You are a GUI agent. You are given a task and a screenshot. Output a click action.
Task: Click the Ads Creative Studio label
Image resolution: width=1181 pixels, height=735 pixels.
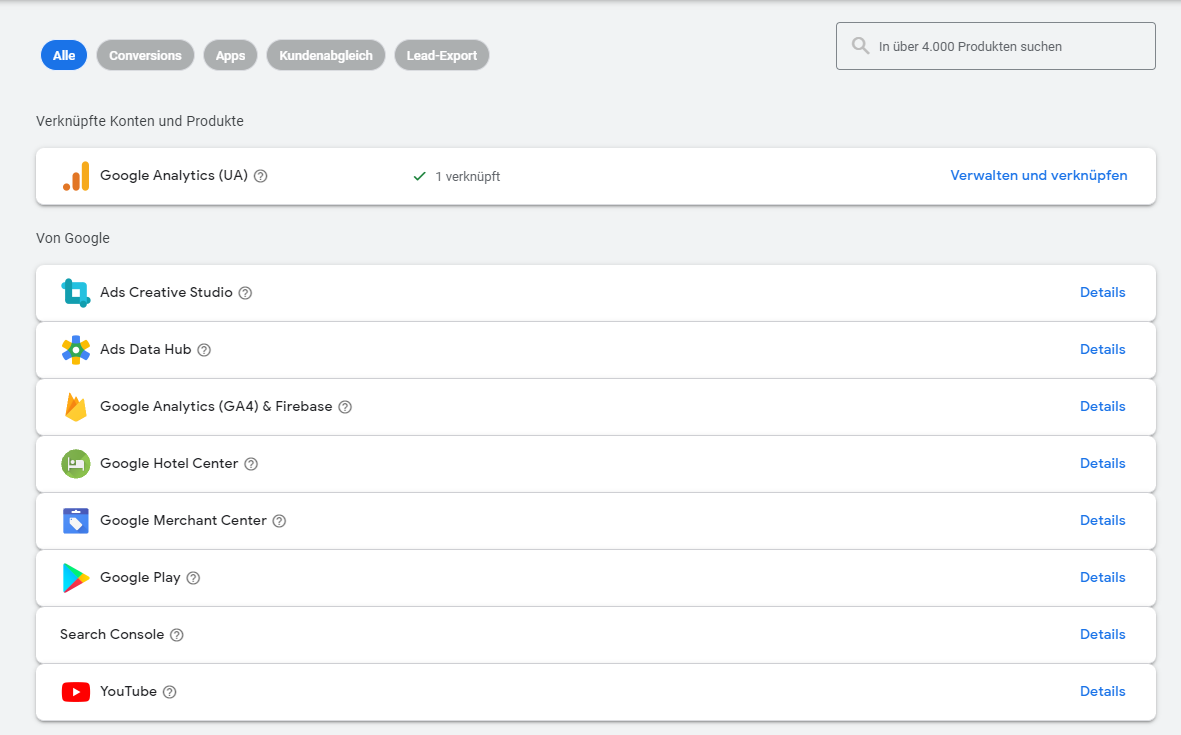point(166,292)
